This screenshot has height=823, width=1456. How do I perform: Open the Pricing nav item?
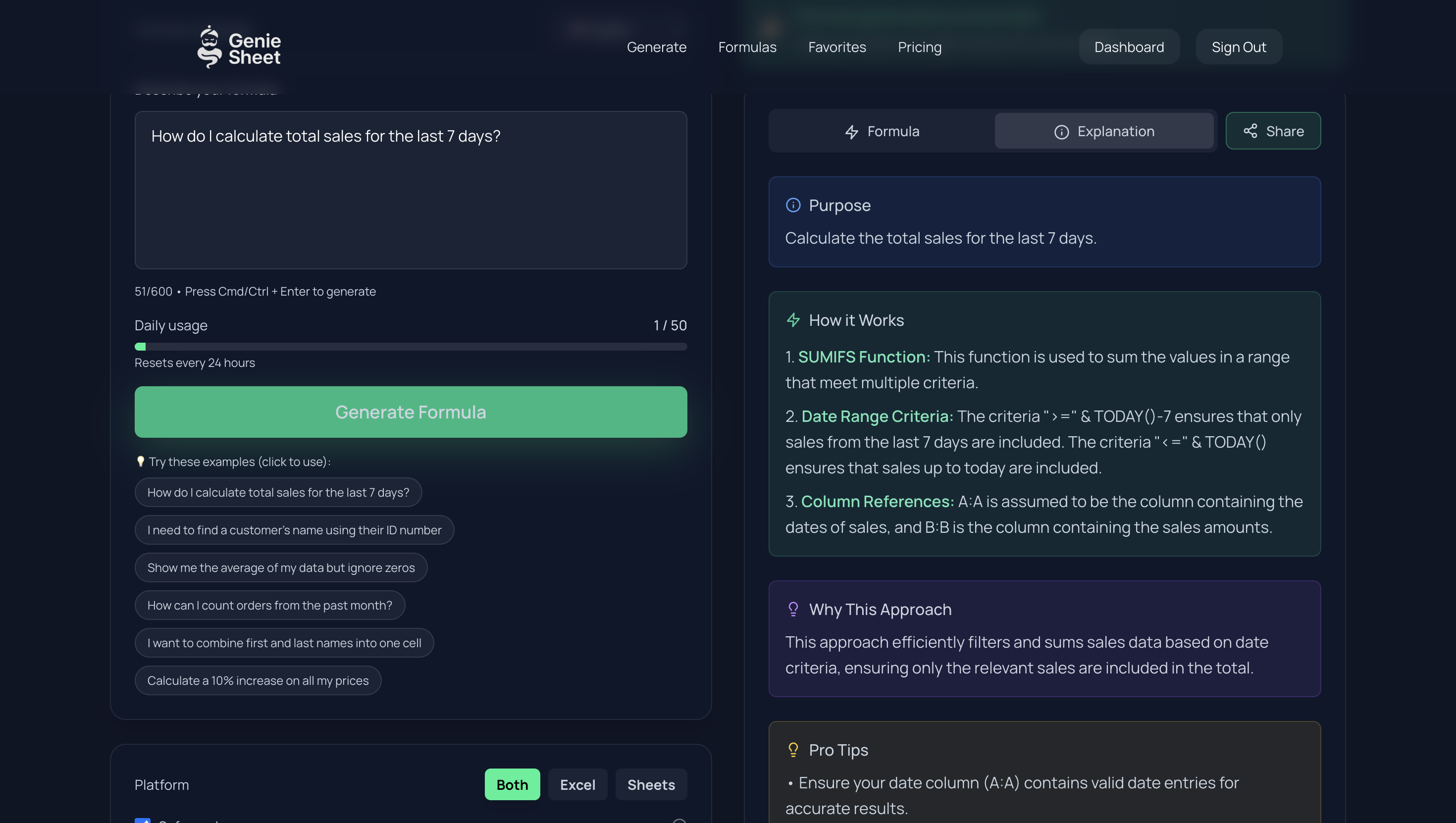point(919,47)
